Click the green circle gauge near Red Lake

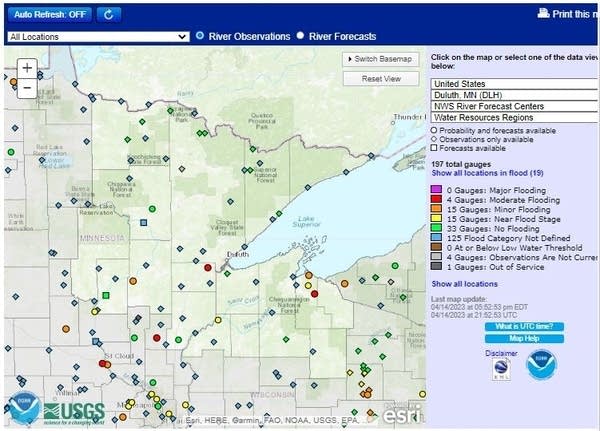click(11, 152)
